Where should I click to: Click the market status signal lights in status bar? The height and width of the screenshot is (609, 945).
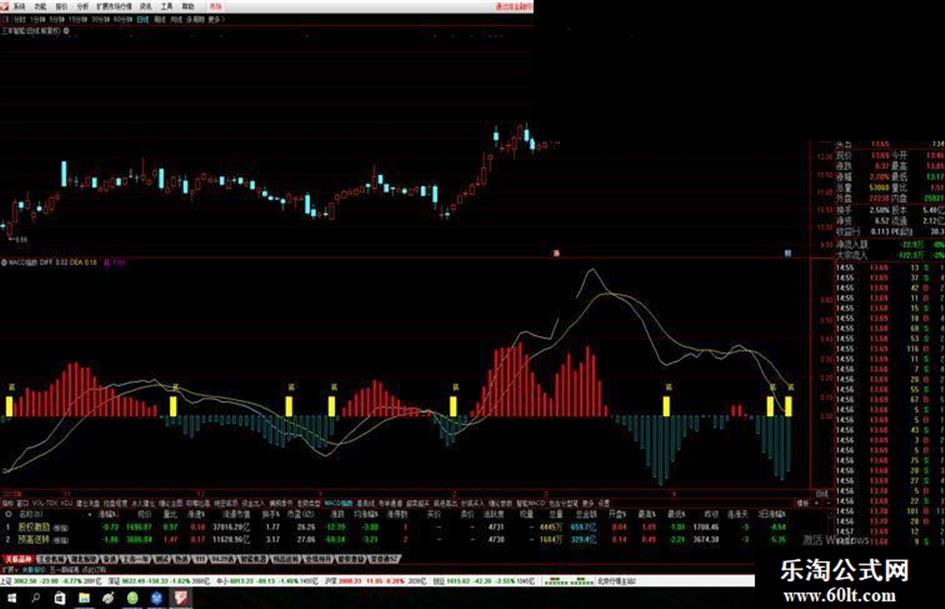point(569,581)
